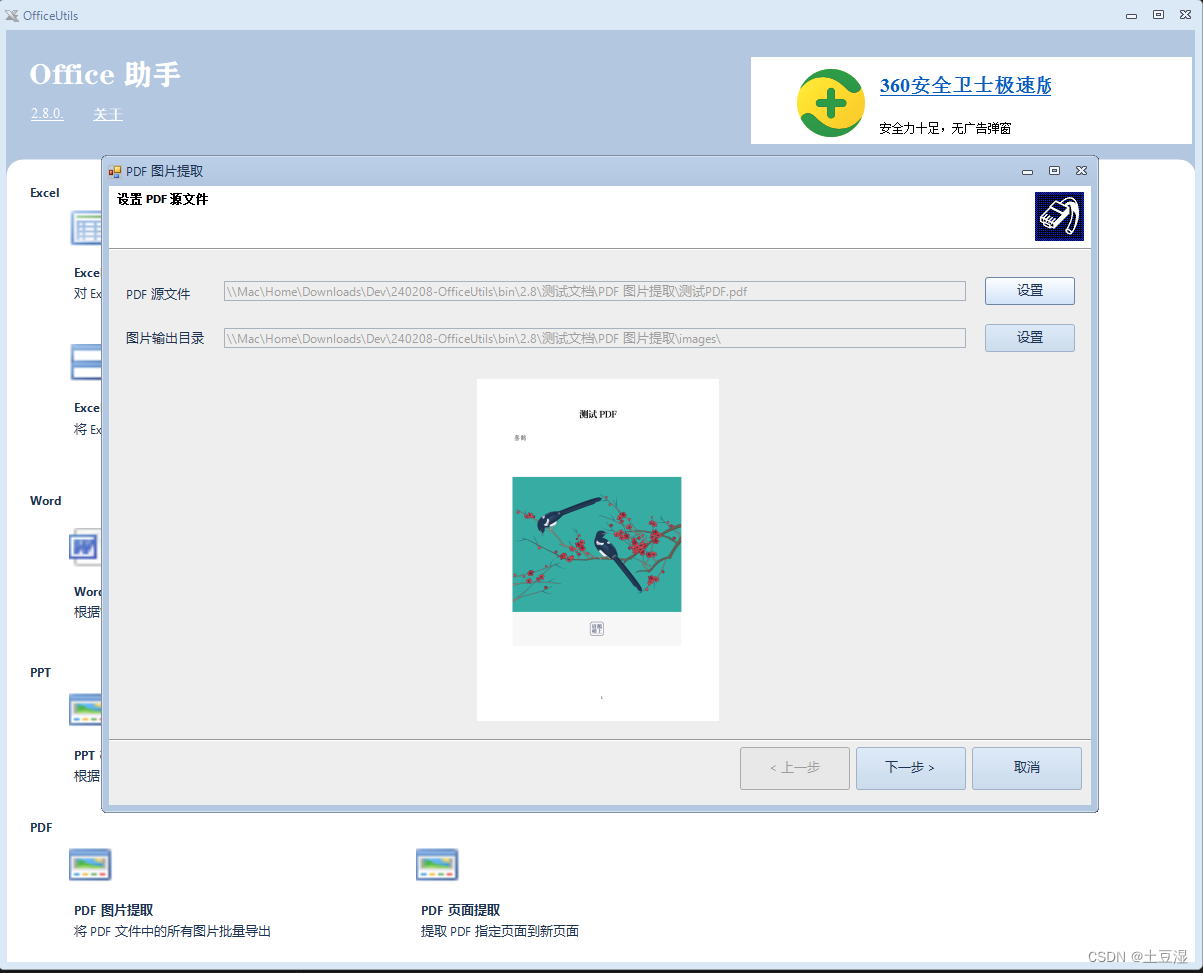The width and height of the screenshot is (1203, 973).
Task: Click the 提取 PDF 指定页面到新页面 description
Action: coord(500,931)
